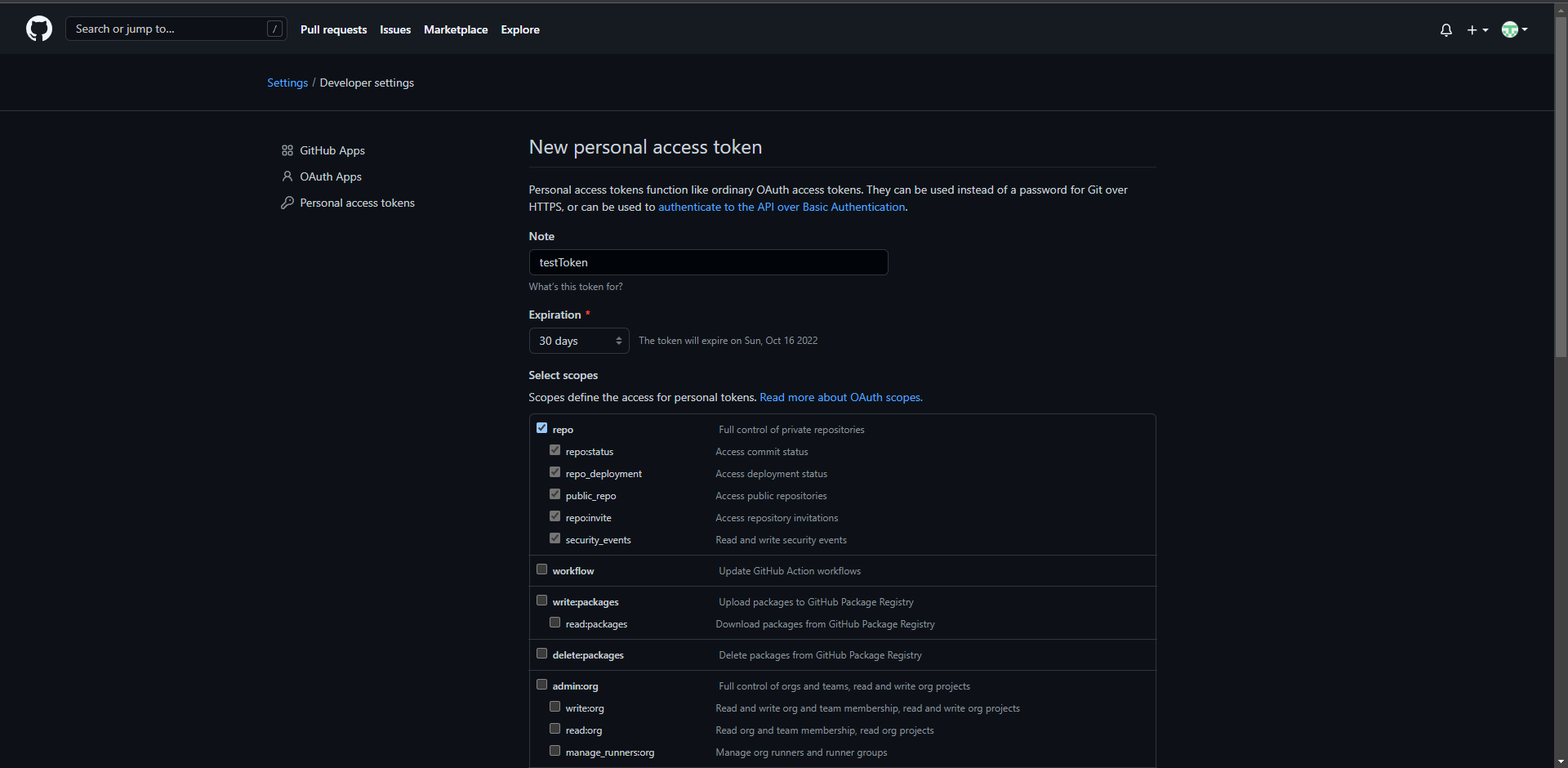Screen dimensions: 1568x768
Task: Click the OAuth Apps person icon
Action: point(287,176)
